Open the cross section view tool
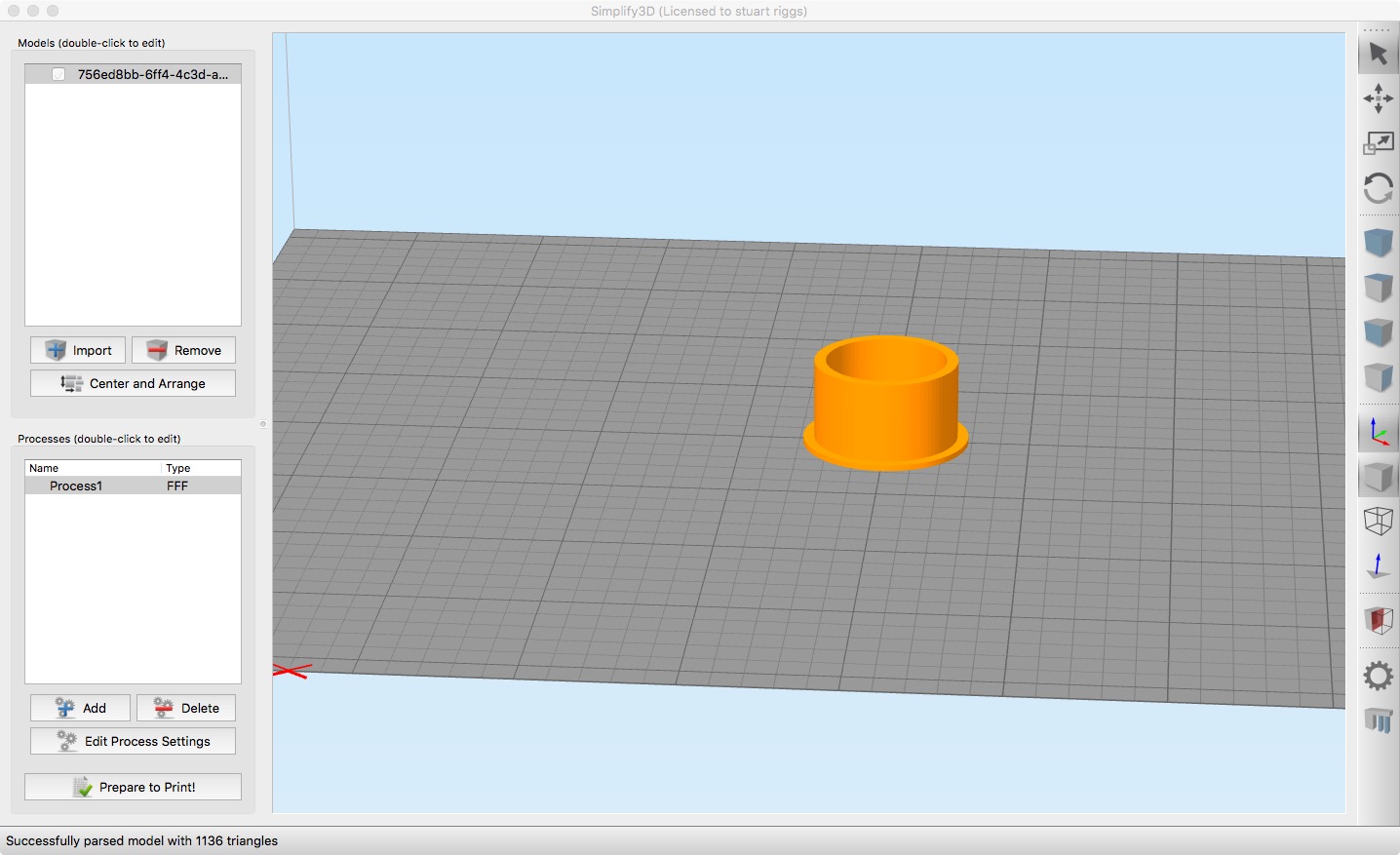1400x855 pixels. [x=1378, y=620]
